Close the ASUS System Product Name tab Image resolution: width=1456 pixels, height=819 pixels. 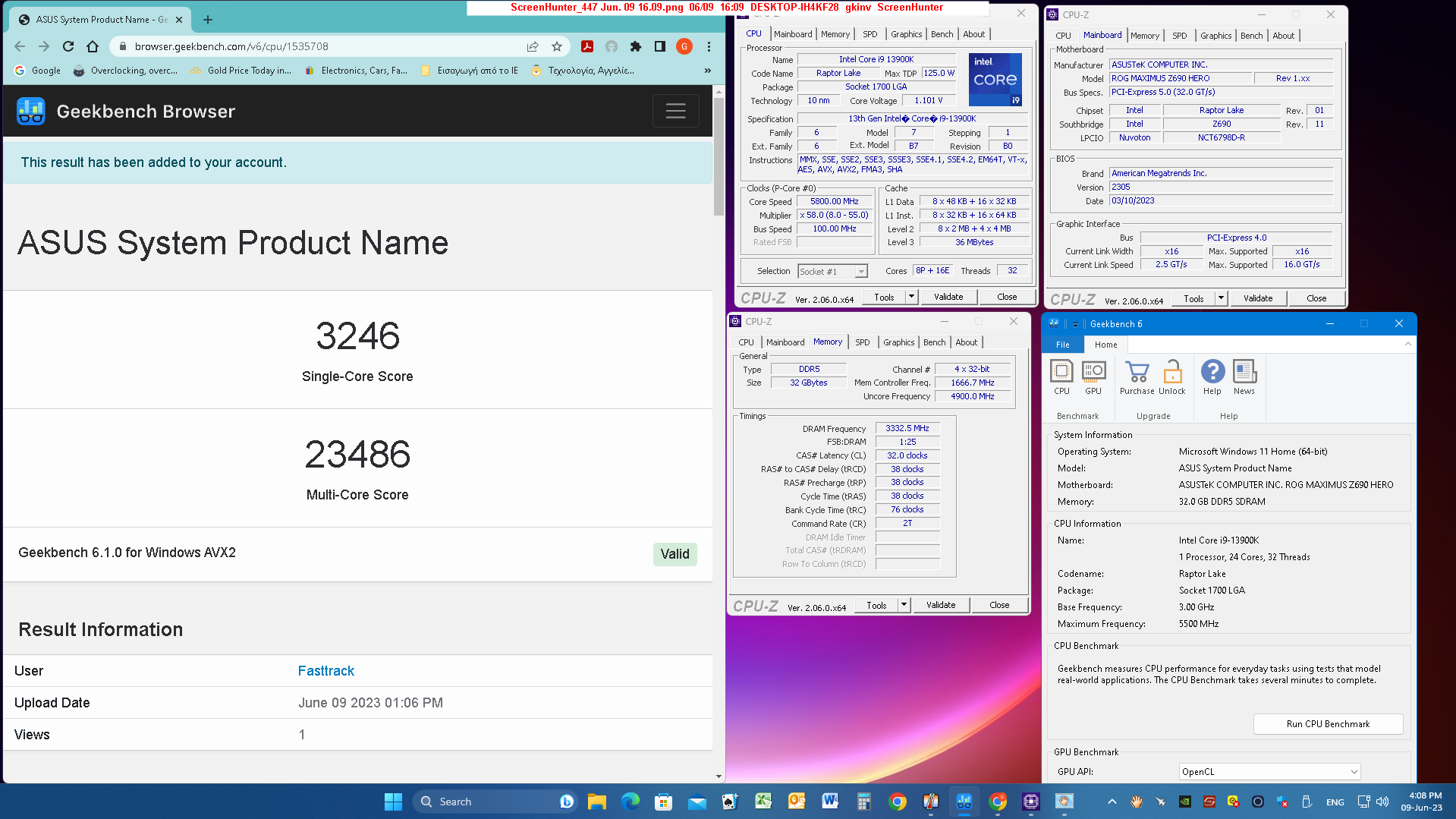pos(179,20)
